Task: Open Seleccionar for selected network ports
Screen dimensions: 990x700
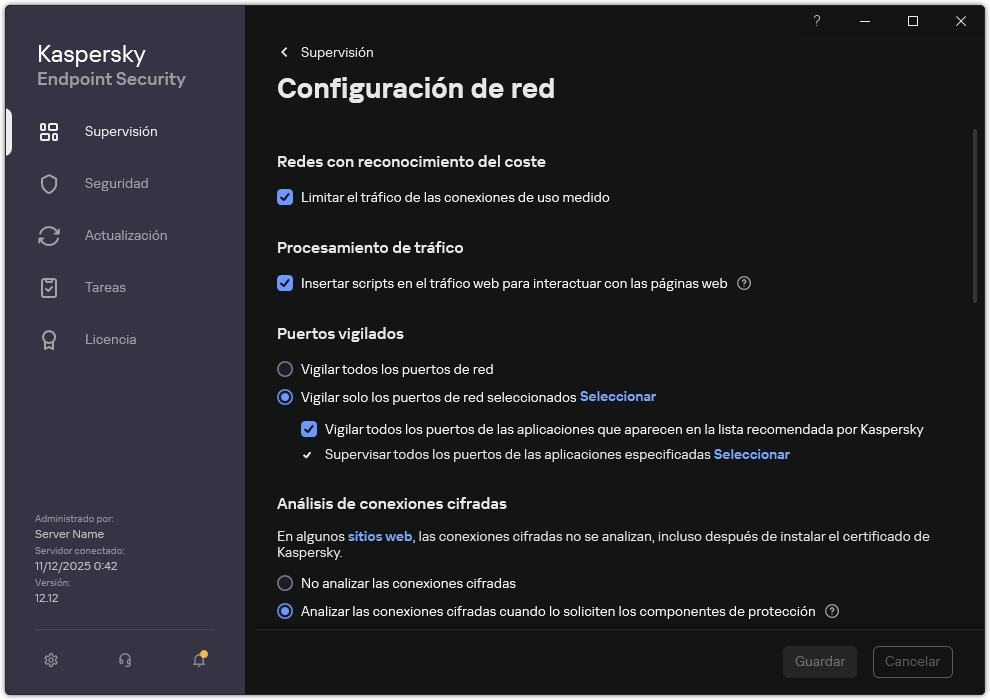Action: pyautogui.click(x=617, y=396)
